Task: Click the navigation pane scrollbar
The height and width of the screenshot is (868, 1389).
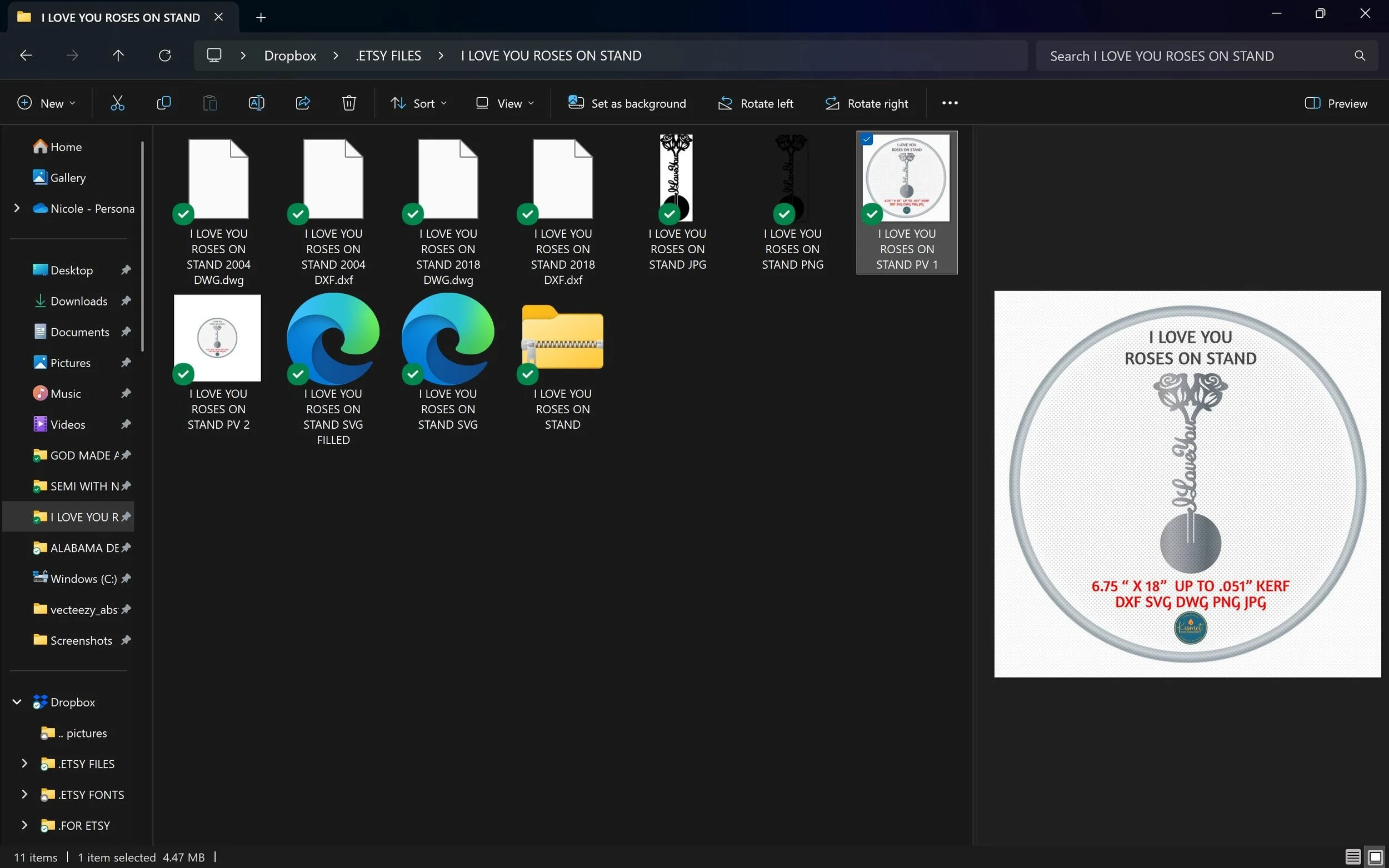Action: (142, 247)
